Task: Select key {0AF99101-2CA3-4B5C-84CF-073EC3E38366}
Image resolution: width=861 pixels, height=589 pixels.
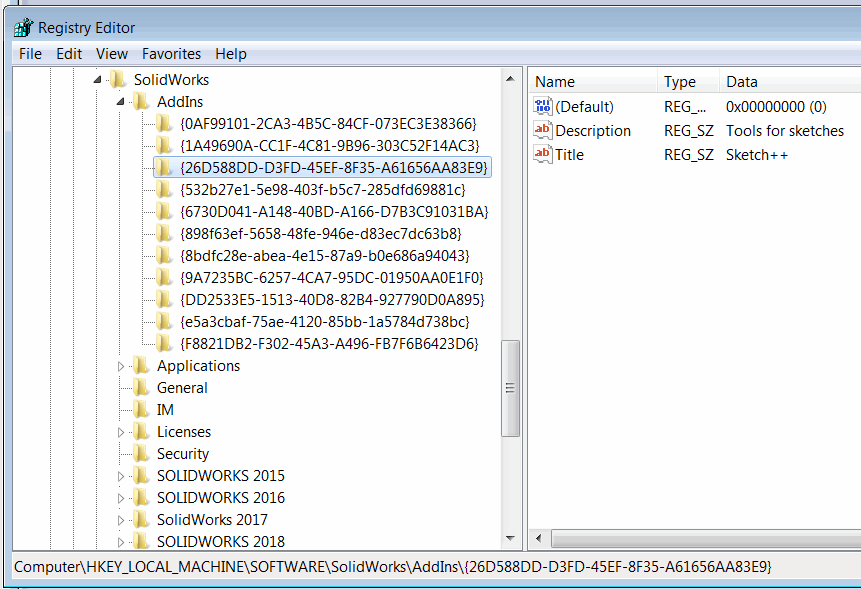Action: 328,124
